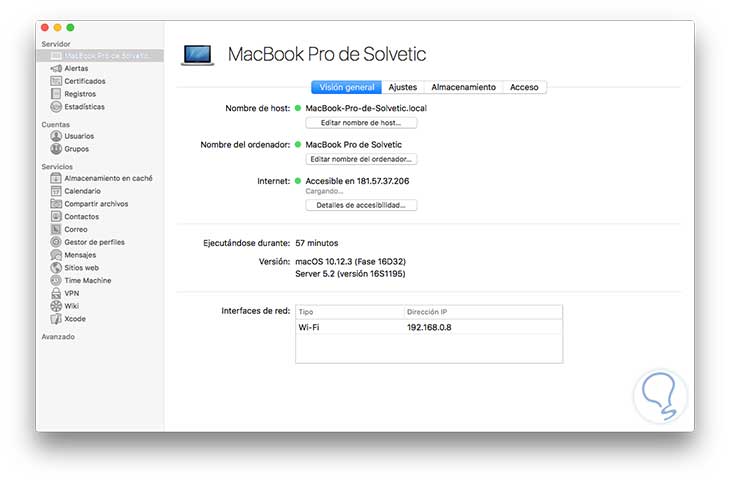Screen dimensions: 730x483
Task: Open the VPN service icon
Action: pos(56,294)
